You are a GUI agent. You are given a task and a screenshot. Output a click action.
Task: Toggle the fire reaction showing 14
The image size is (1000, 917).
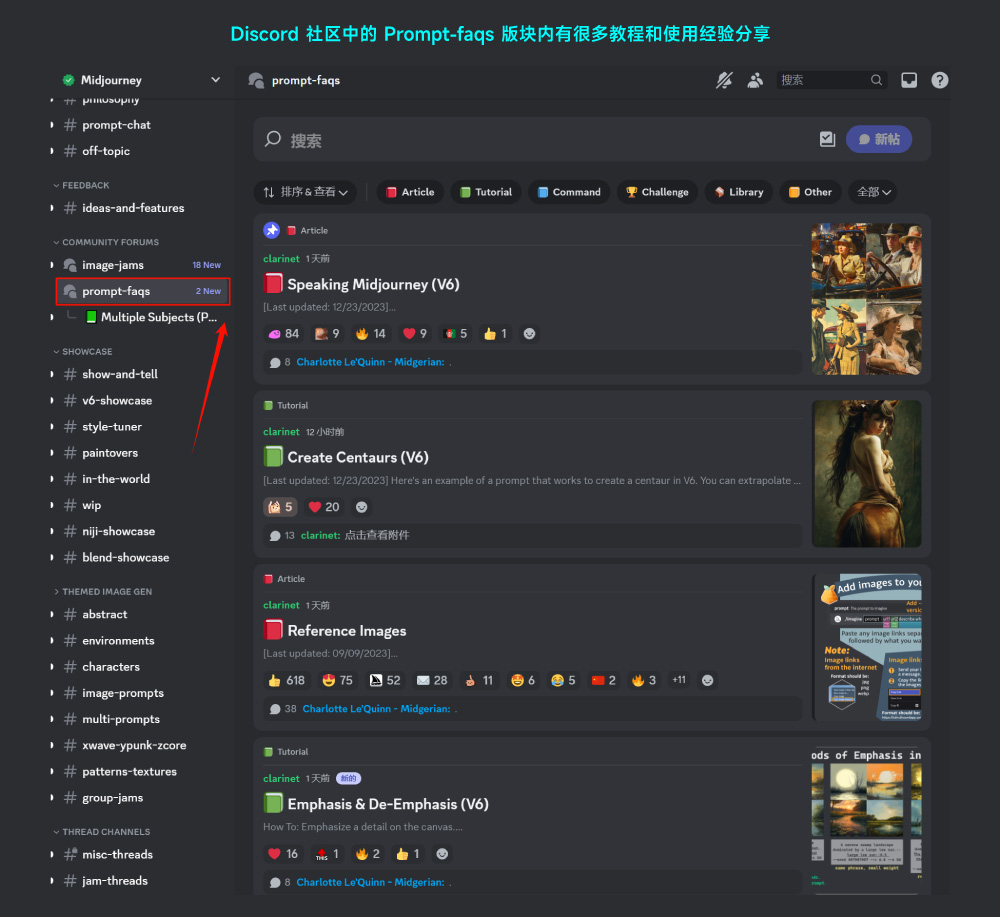click(371, 334)
